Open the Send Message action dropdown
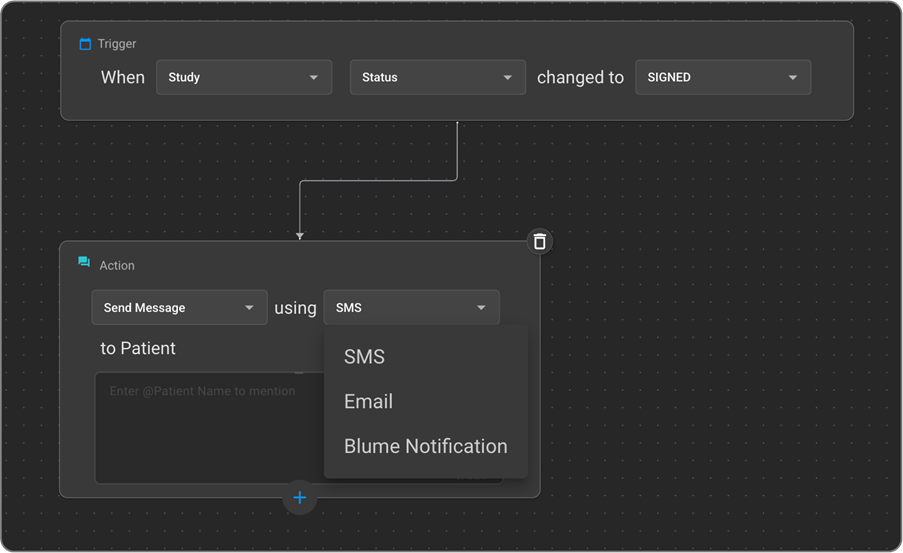This screenshot has height=553, width=903. (179, 308)
